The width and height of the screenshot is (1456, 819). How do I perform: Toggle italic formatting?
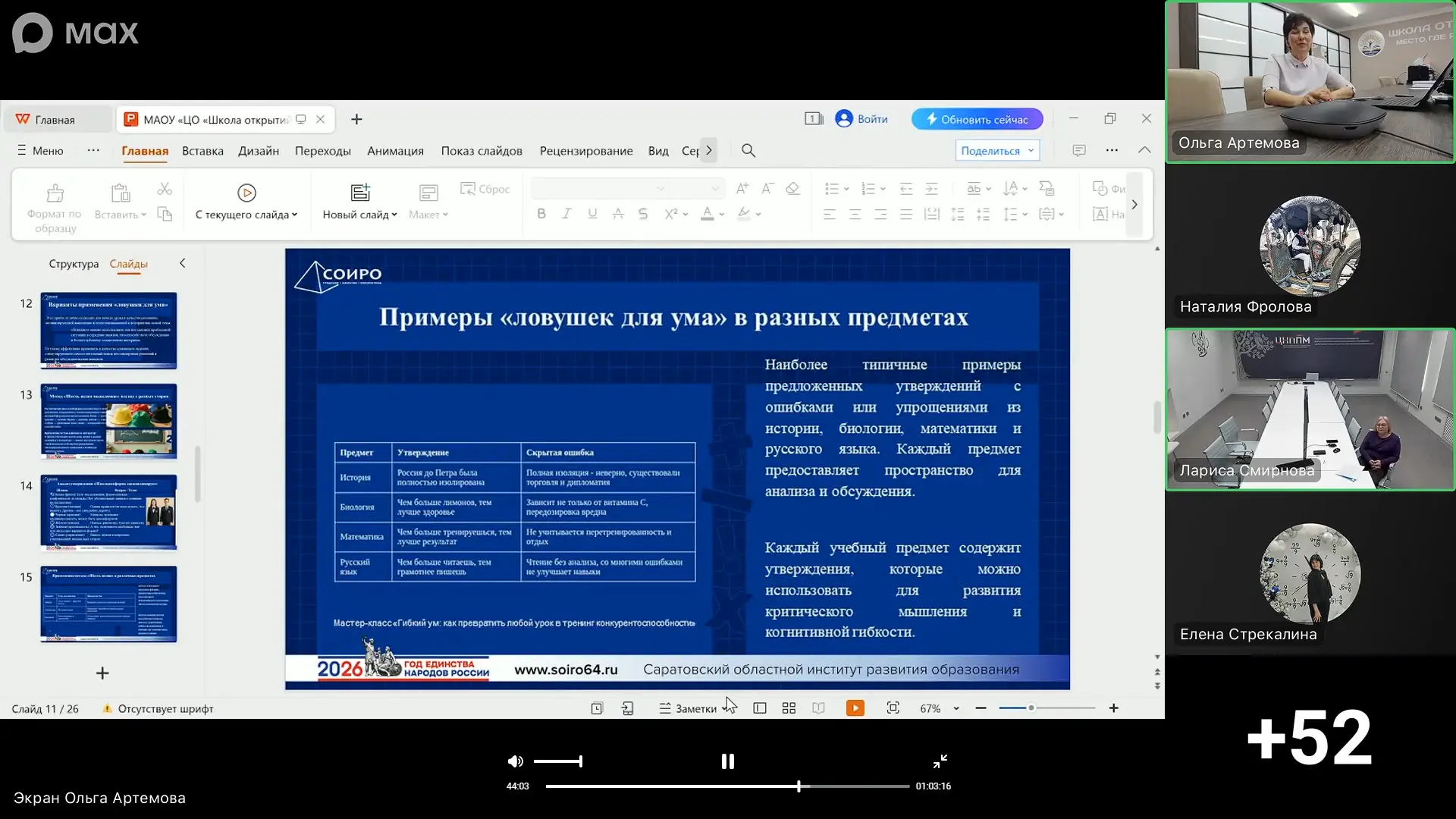(566, 214)
